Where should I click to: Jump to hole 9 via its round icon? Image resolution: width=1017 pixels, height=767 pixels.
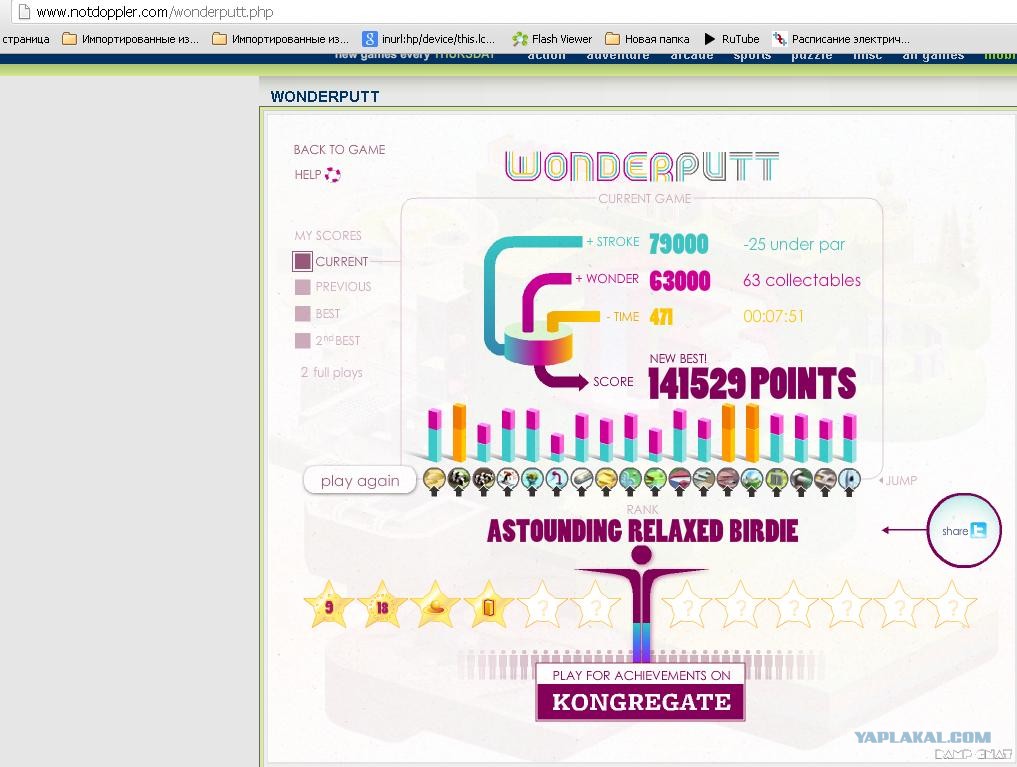tap(630, 479)
